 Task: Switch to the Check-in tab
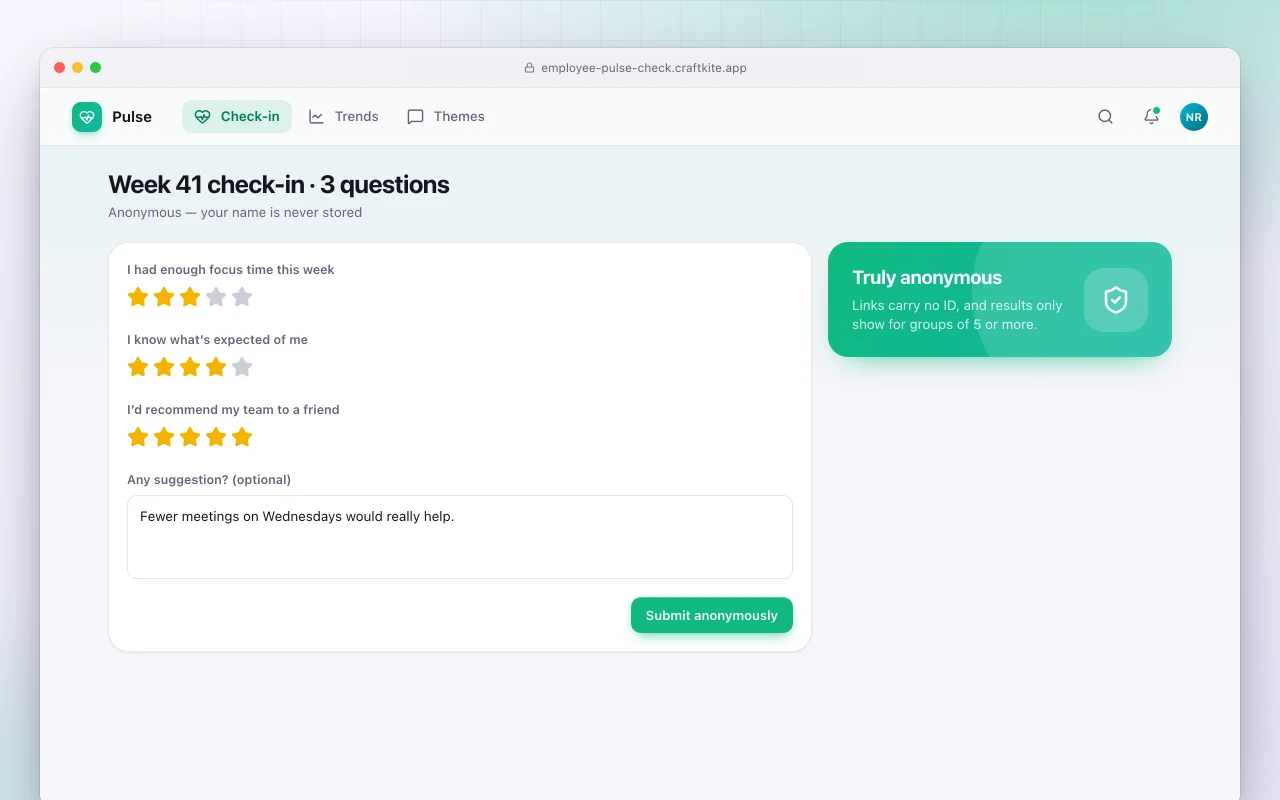pos(237,116)
